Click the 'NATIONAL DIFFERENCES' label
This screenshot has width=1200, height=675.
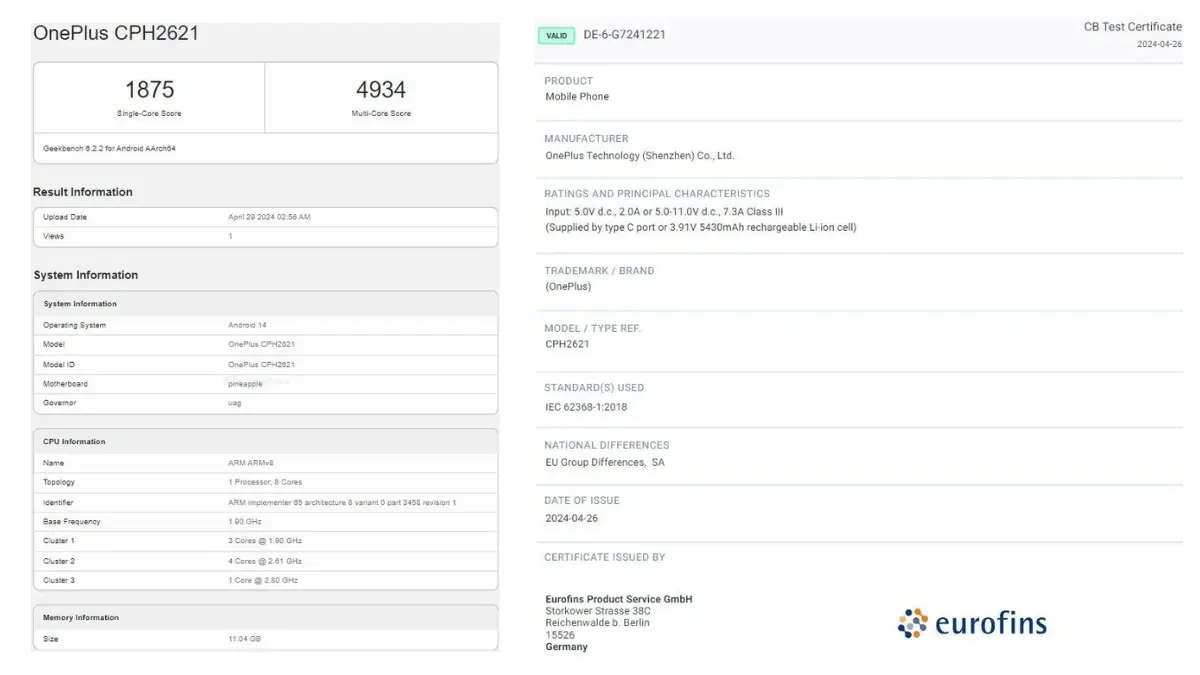607,446
